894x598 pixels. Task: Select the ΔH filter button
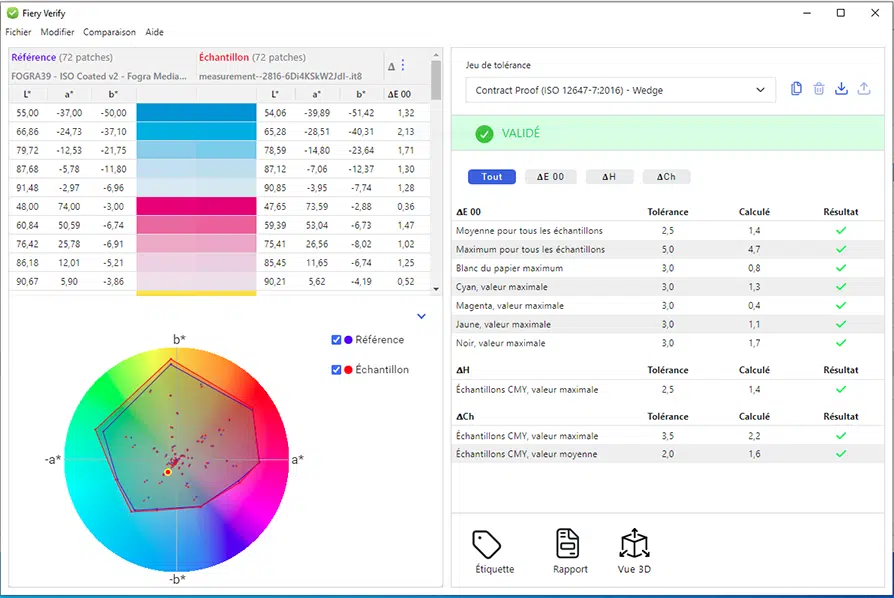coord(609,177)
